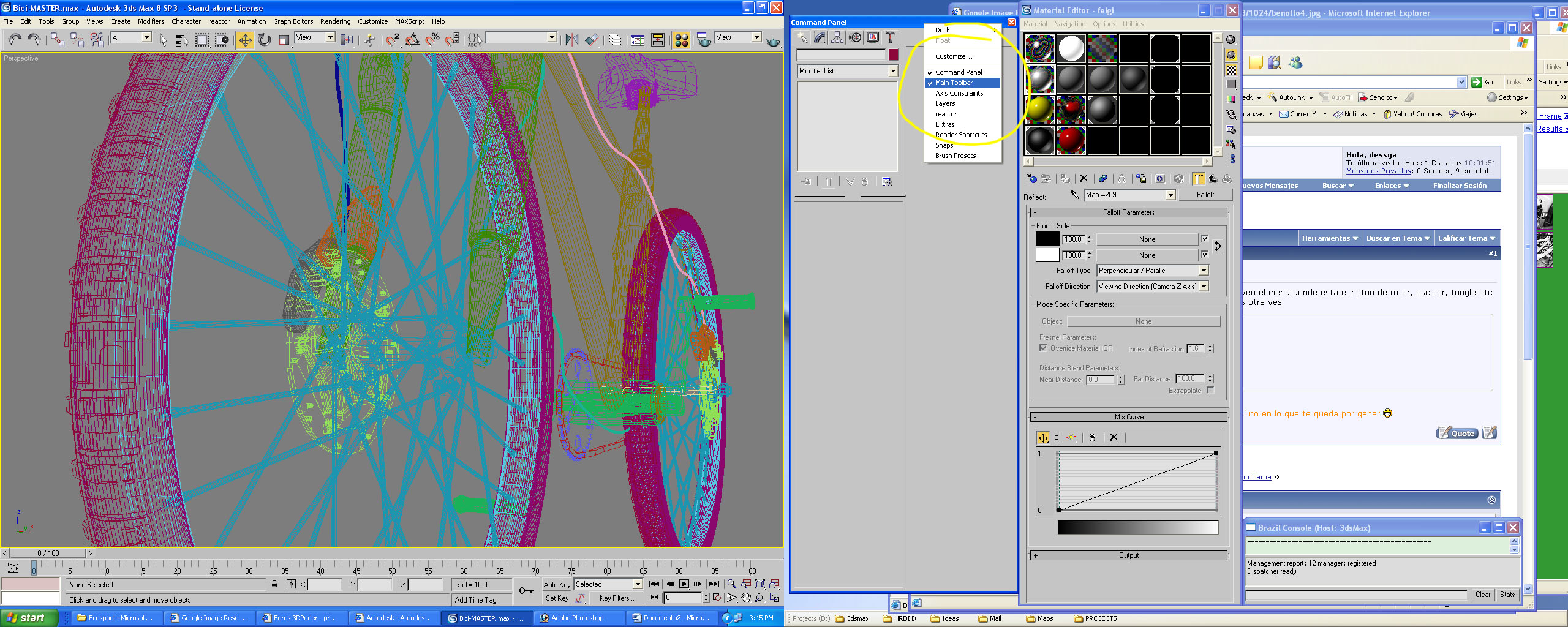The height and width of the screenshot is (627, 1568).
Task: Click Get Material in Material Editor
Action: pyautogui.click(x=1031, y=179)
